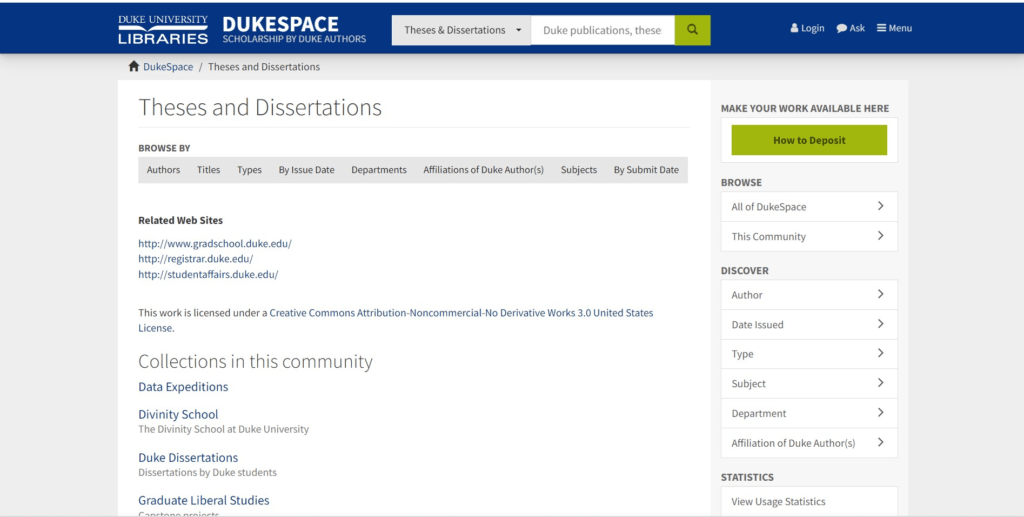Screen dimensions: 1024x517
Task: Browse by Departments
Action: pyautogui.click(x=379, y=170)
